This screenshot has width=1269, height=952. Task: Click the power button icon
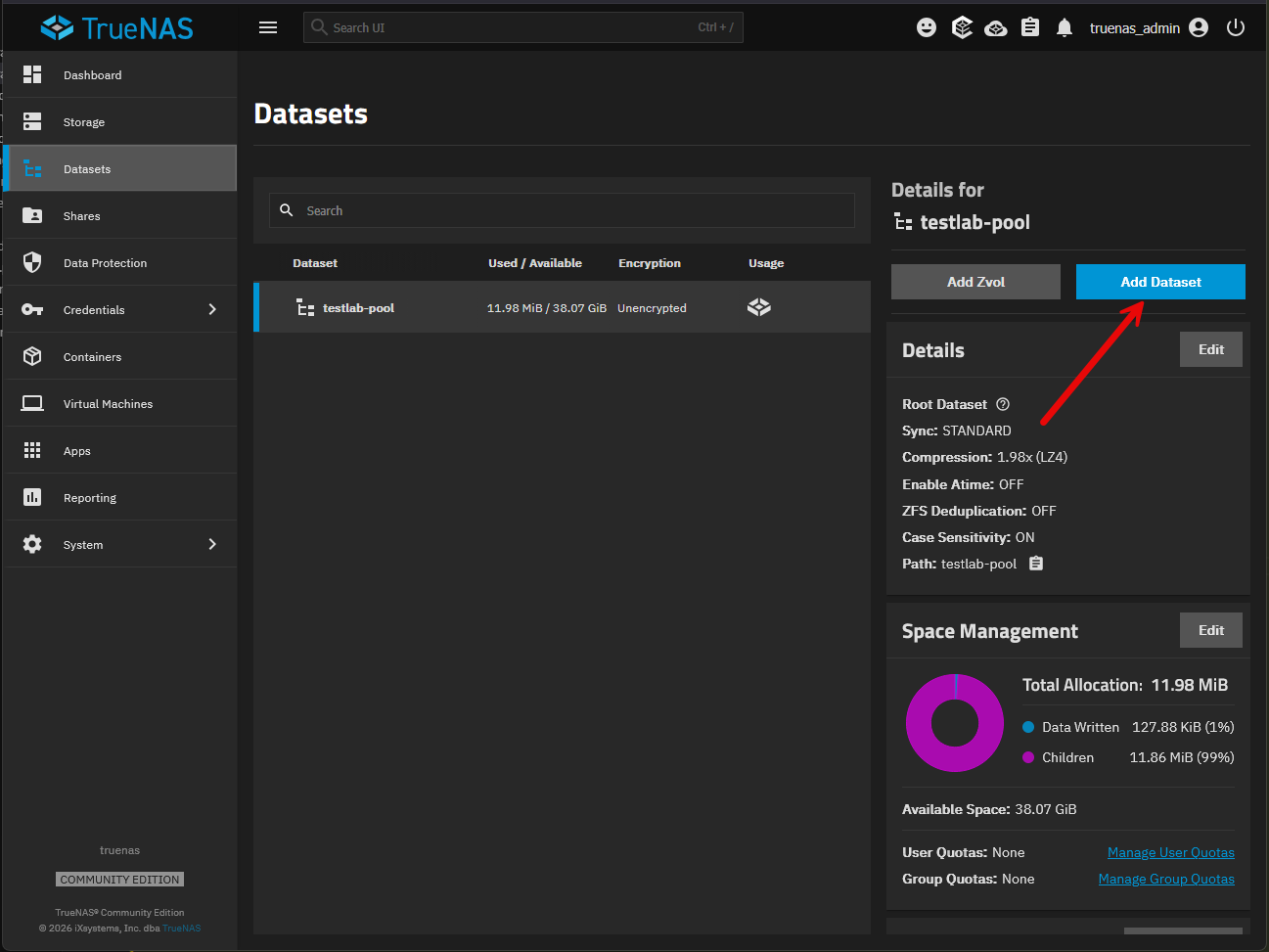click(1236, 27)
